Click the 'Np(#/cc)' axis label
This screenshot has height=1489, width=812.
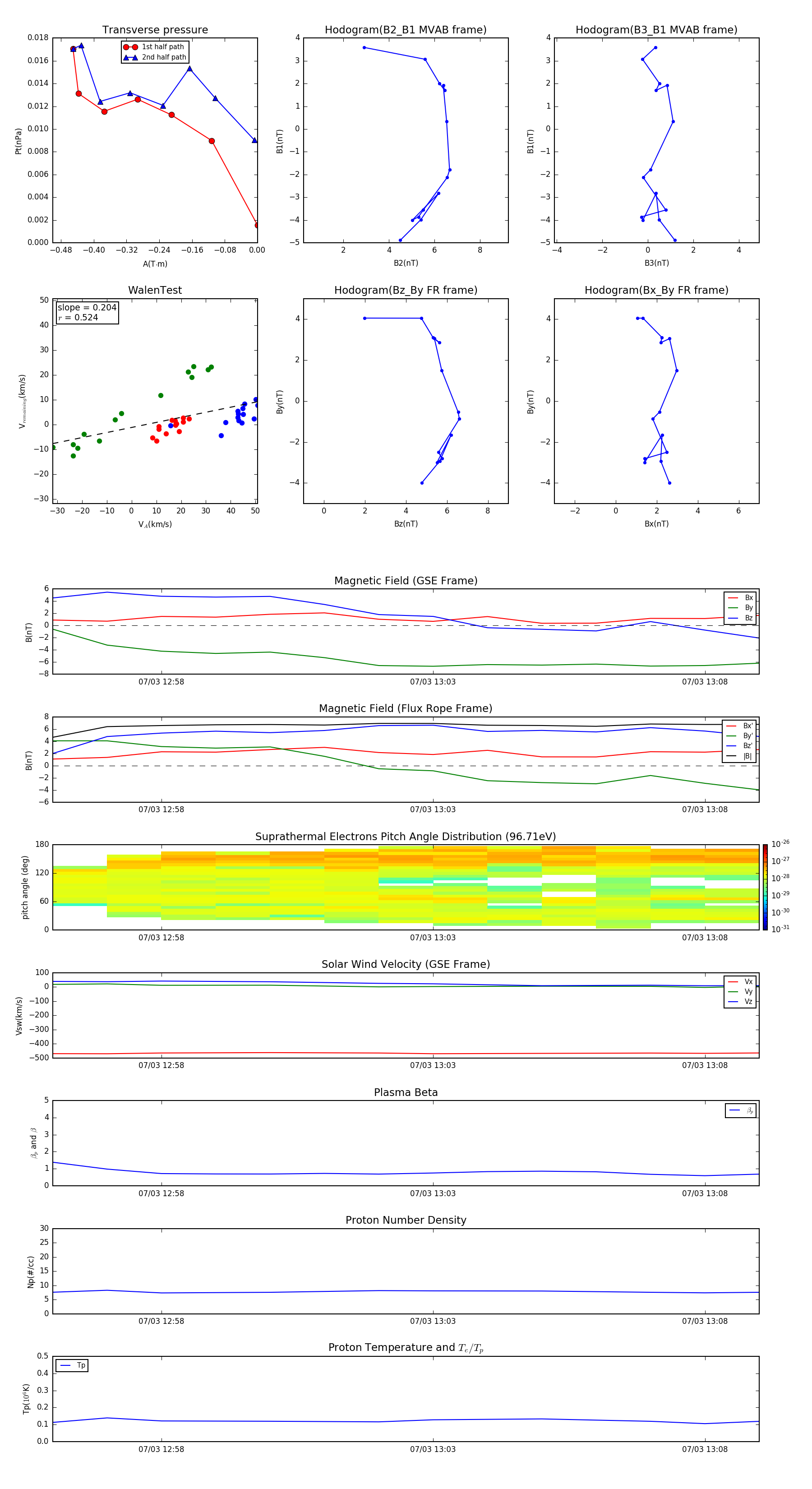pyautogui.click(x=31, y=1272)
